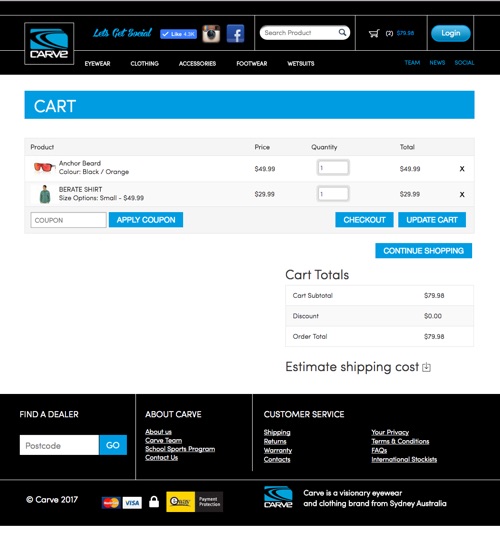Open the FOOTWEAR menu

(252, 63)
